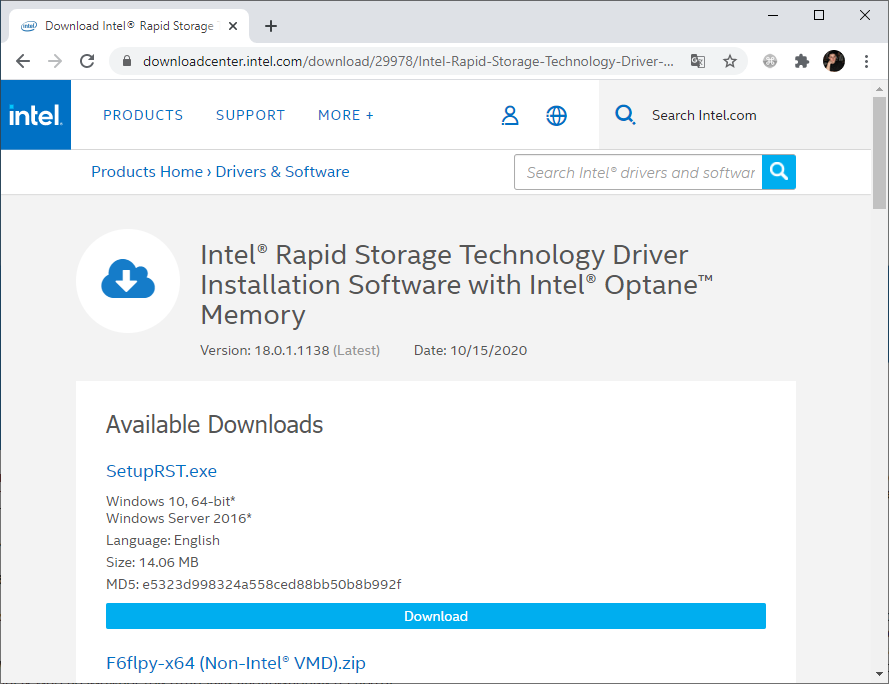Image resolution: width=889 pixels, height=684 pixels.
Task: Open the PRODUCTS menu
Action: [x=142, y=115]
